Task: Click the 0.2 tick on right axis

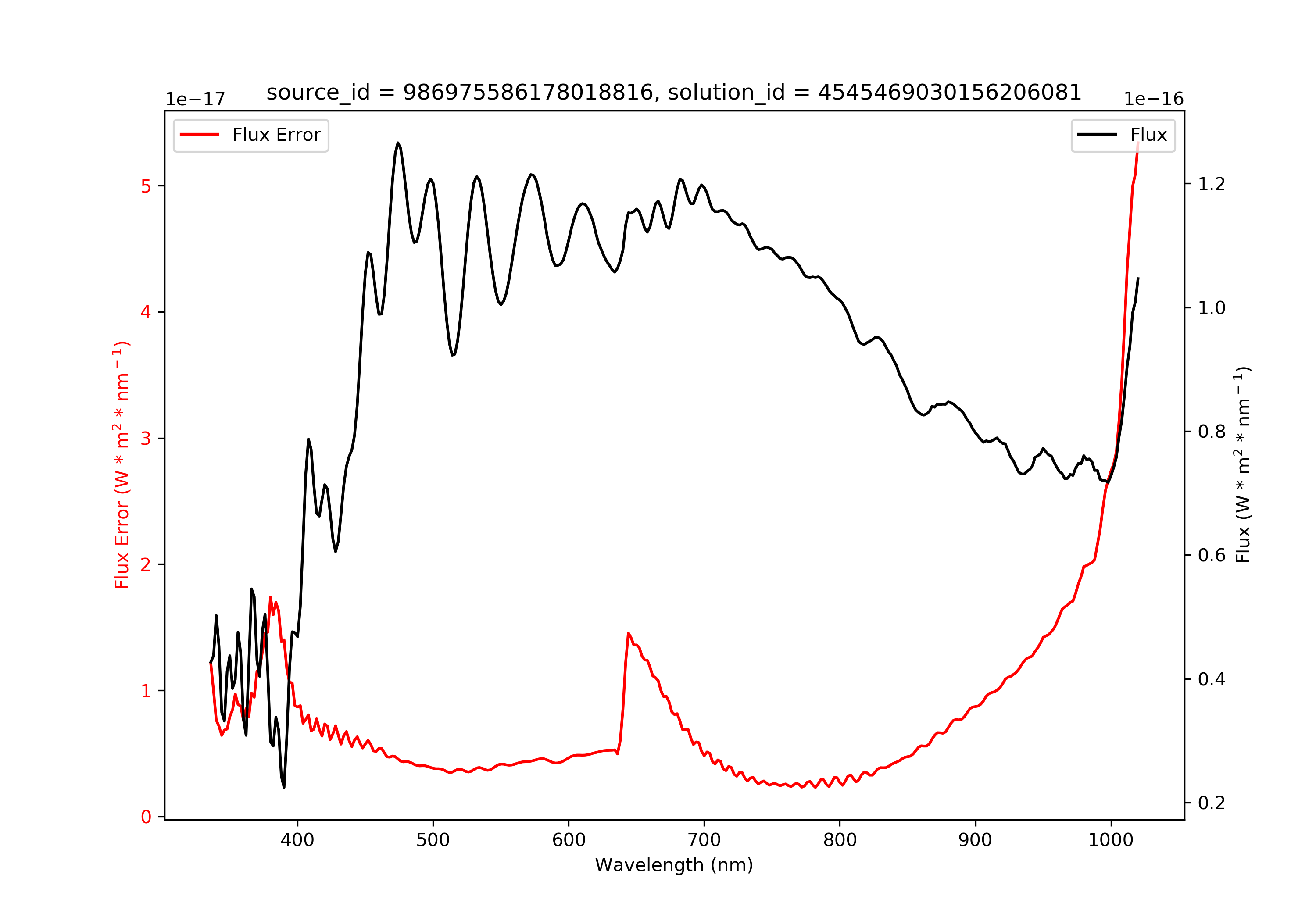Action: [x=1211, y=803]
